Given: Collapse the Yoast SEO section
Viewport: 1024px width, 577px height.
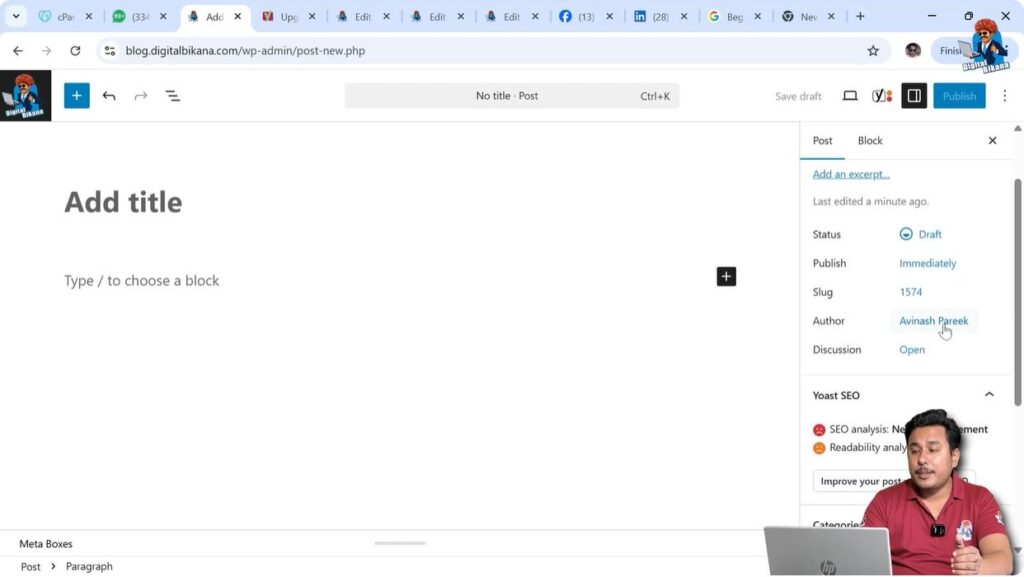Looking at the screenshot, I should [x=989, y=394].
